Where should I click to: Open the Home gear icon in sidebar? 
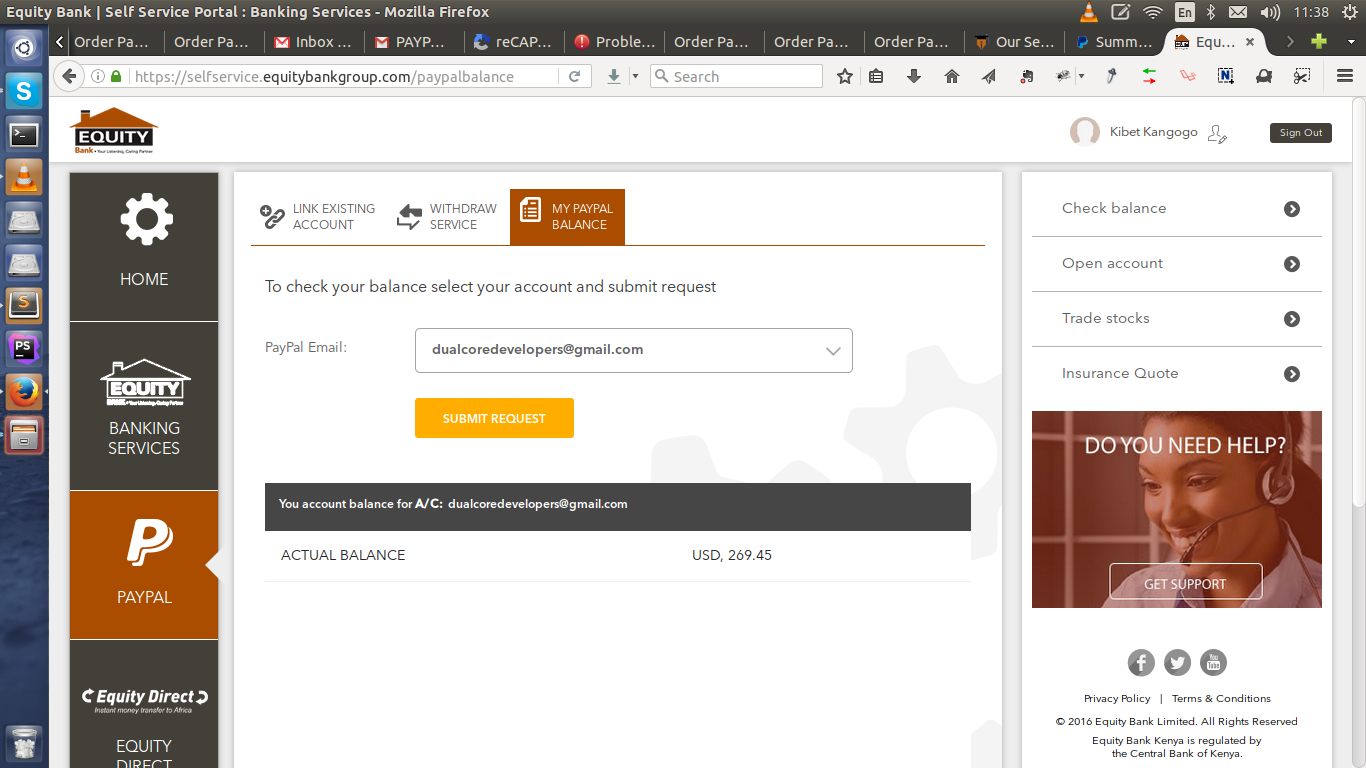pos(146,219)
